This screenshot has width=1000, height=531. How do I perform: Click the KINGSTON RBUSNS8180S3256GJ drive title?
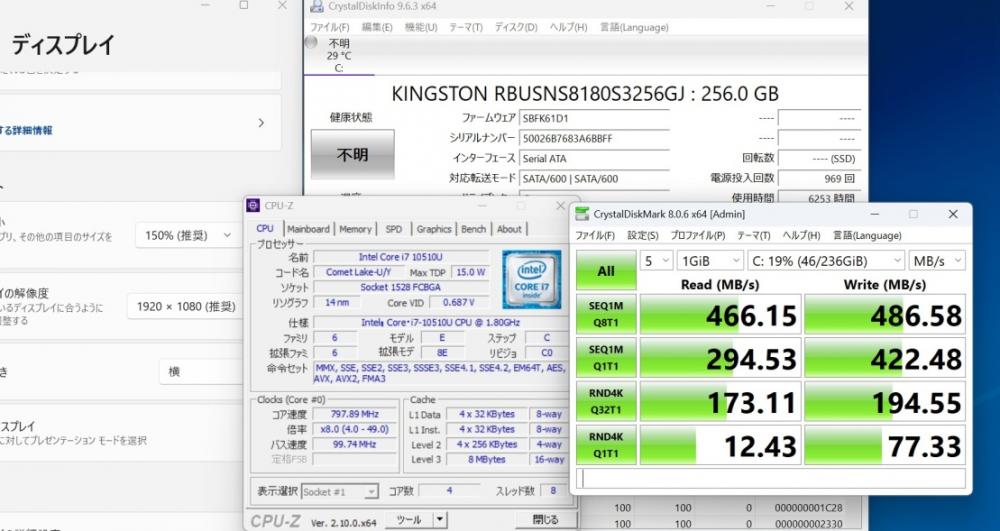pyautogui.click(x=585, y=94)
